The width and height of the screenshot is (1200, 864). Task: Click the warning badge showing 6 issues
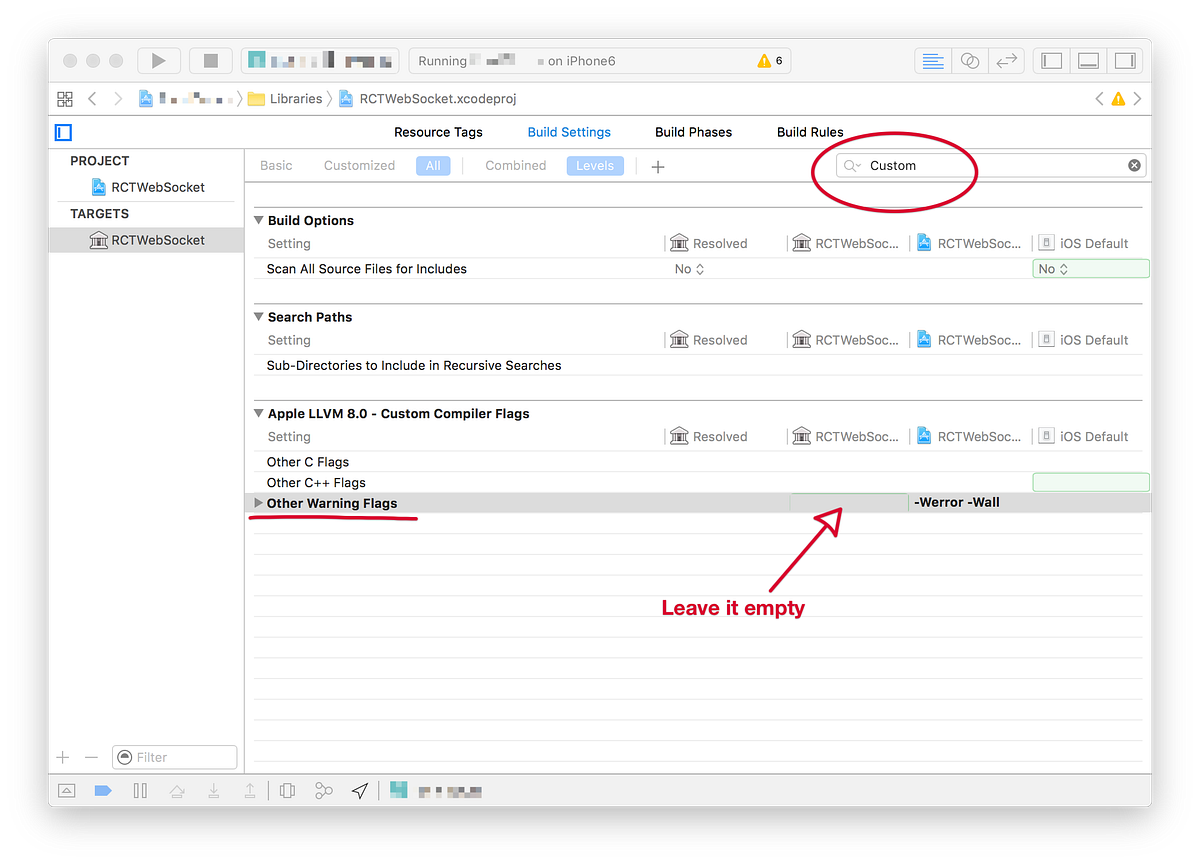coord(770,60)
